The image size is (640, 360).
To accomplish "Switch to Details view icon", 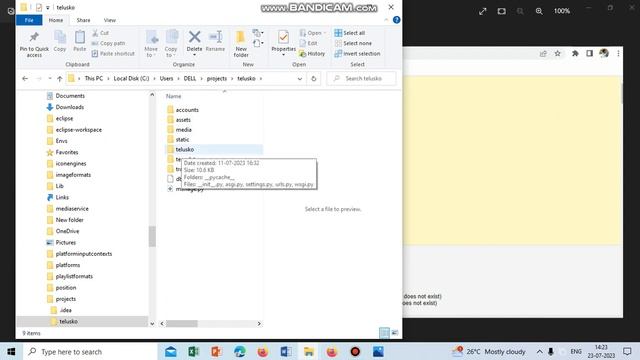I will 384,333.
